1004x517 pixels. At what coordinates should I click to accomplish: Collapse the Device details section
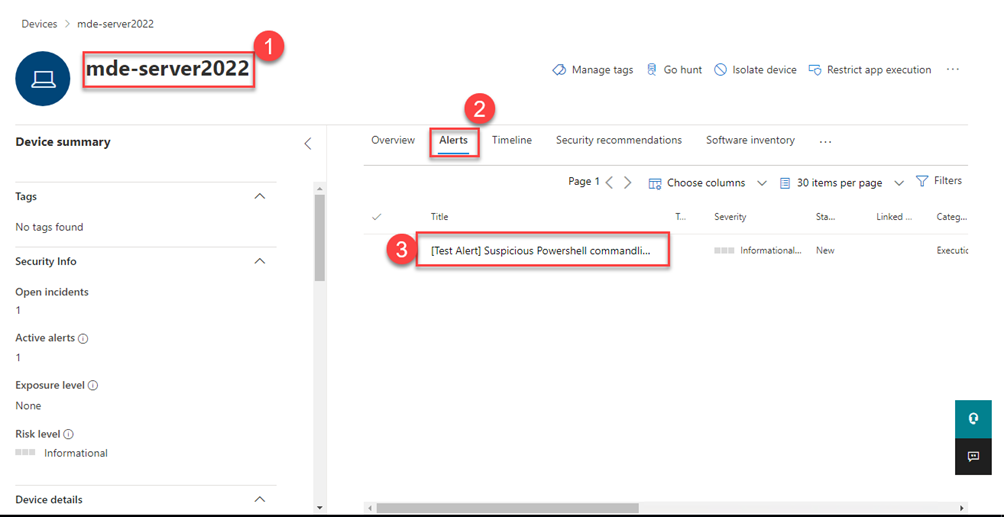(260, 499)
